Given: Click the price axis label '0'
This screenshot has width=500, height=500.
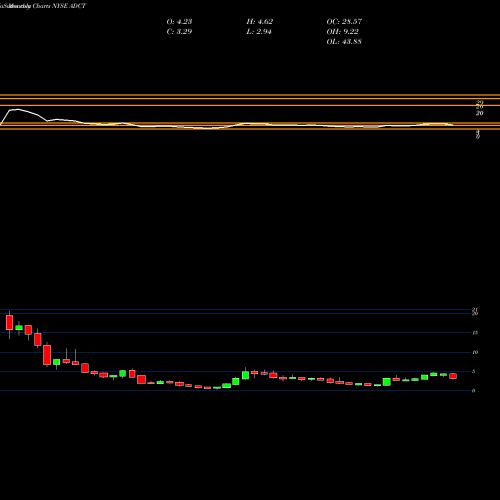Looking at the screenshot, I should point(474,391).
